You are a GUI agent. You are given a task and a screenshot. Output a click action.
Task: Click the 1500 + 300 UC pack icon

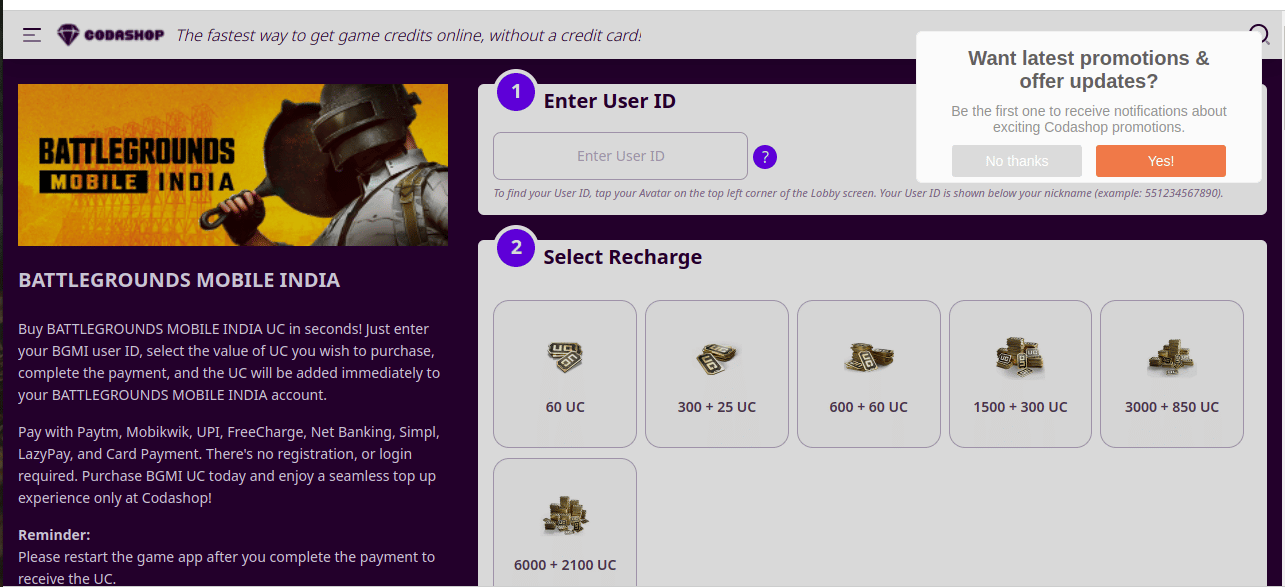(1020, 356)
